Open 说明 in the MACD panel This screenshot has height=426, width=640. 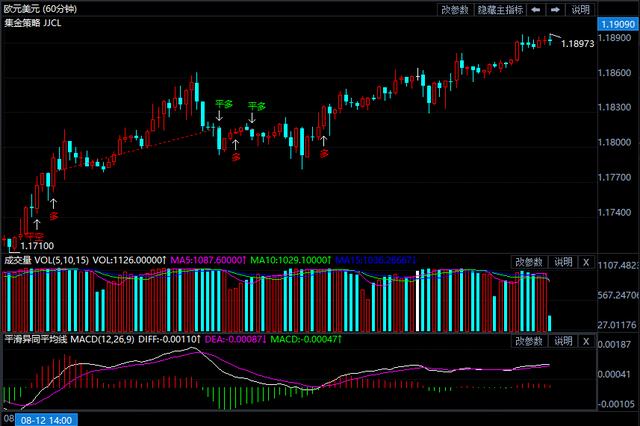[563, 342]
